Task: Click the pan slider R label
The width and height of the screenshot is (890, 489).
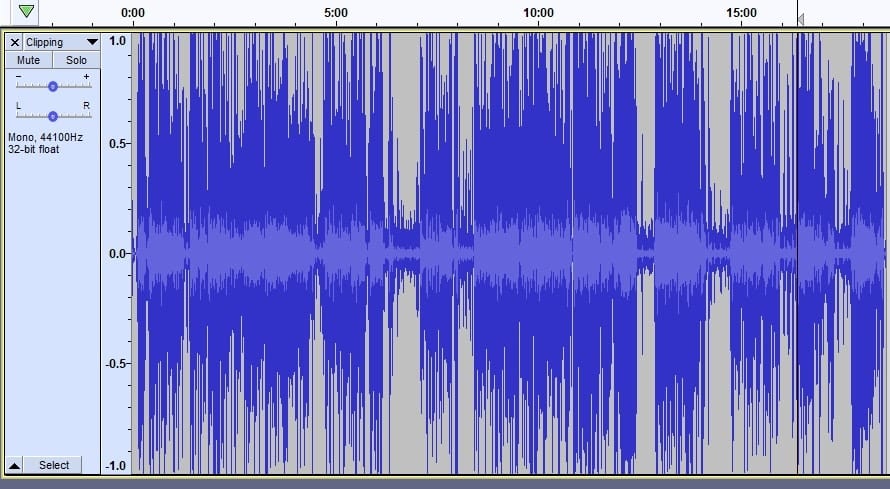Action: click(x=86, y=106)
